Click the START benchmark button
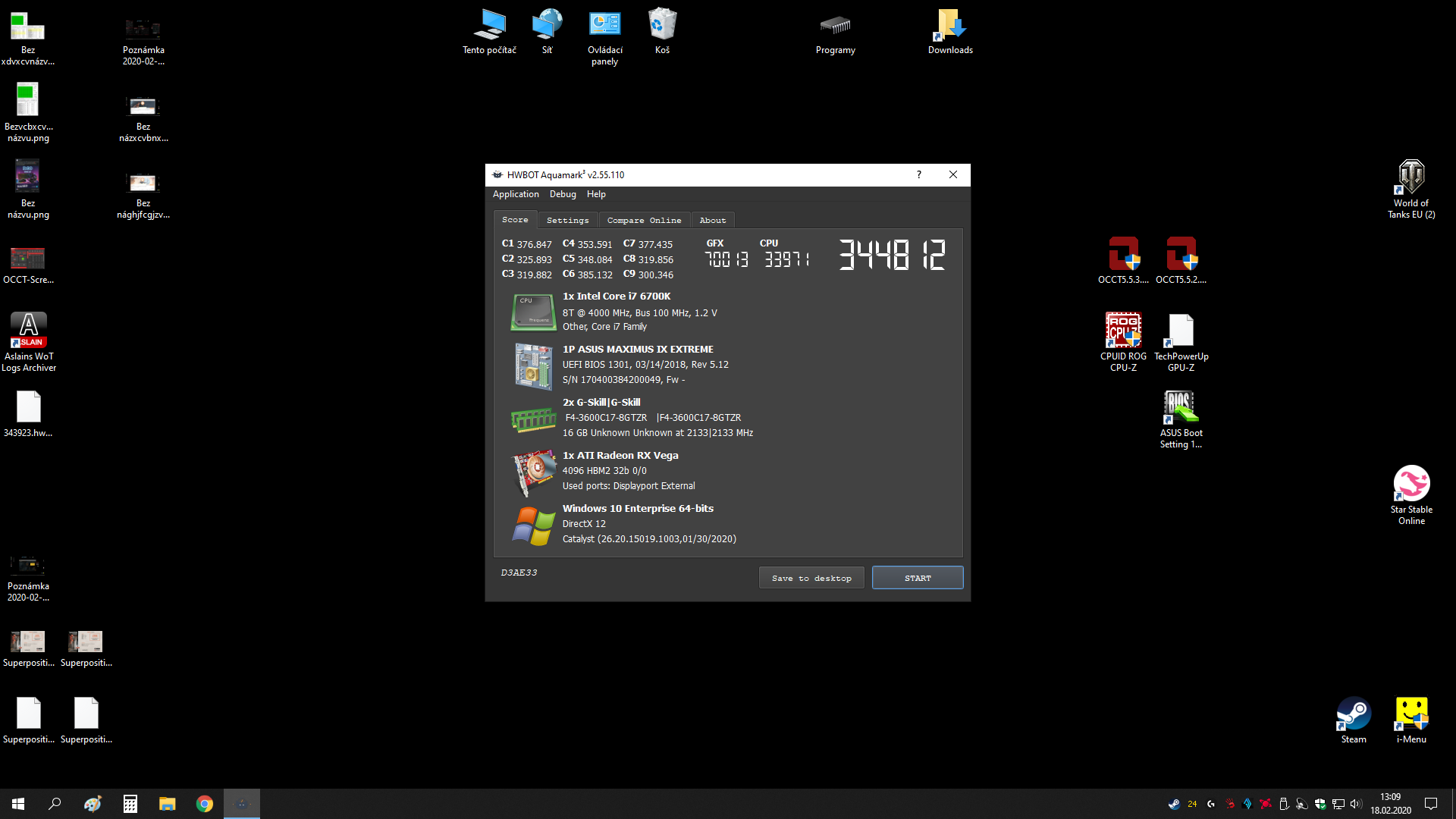Viewport: 1456px width, 819px height. click(918, 578)
